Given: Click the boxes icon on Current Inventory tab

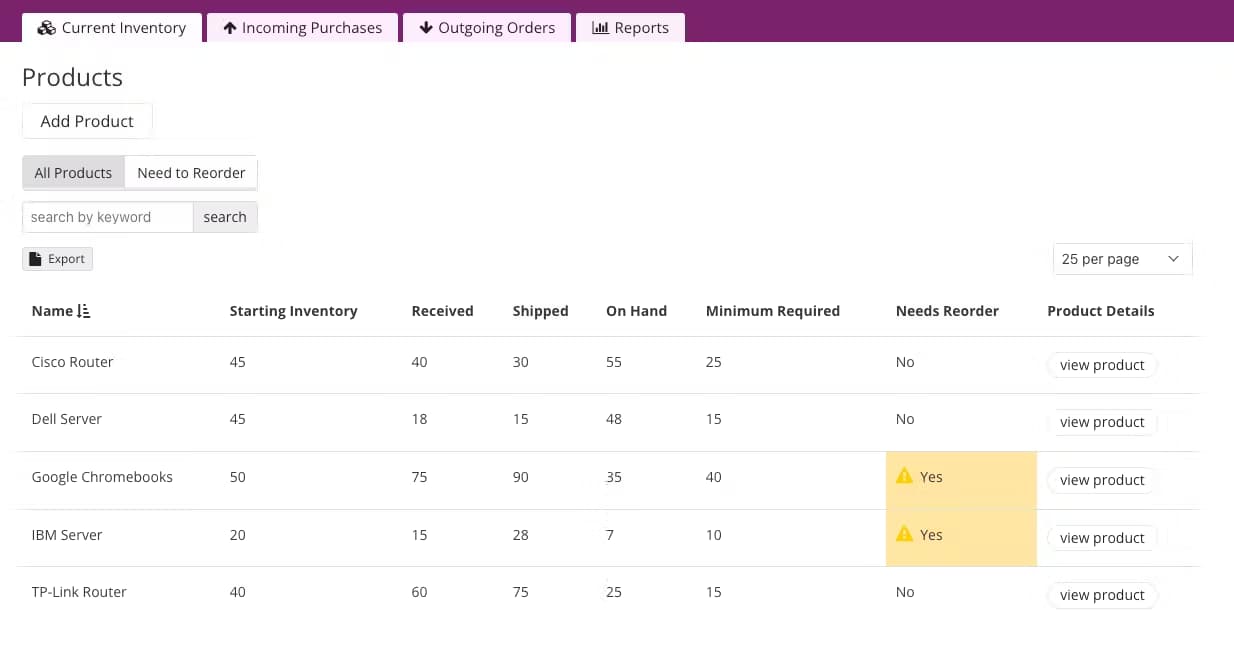Looking at the screenshot, I should pyautogui.click(x=46, y=28).
